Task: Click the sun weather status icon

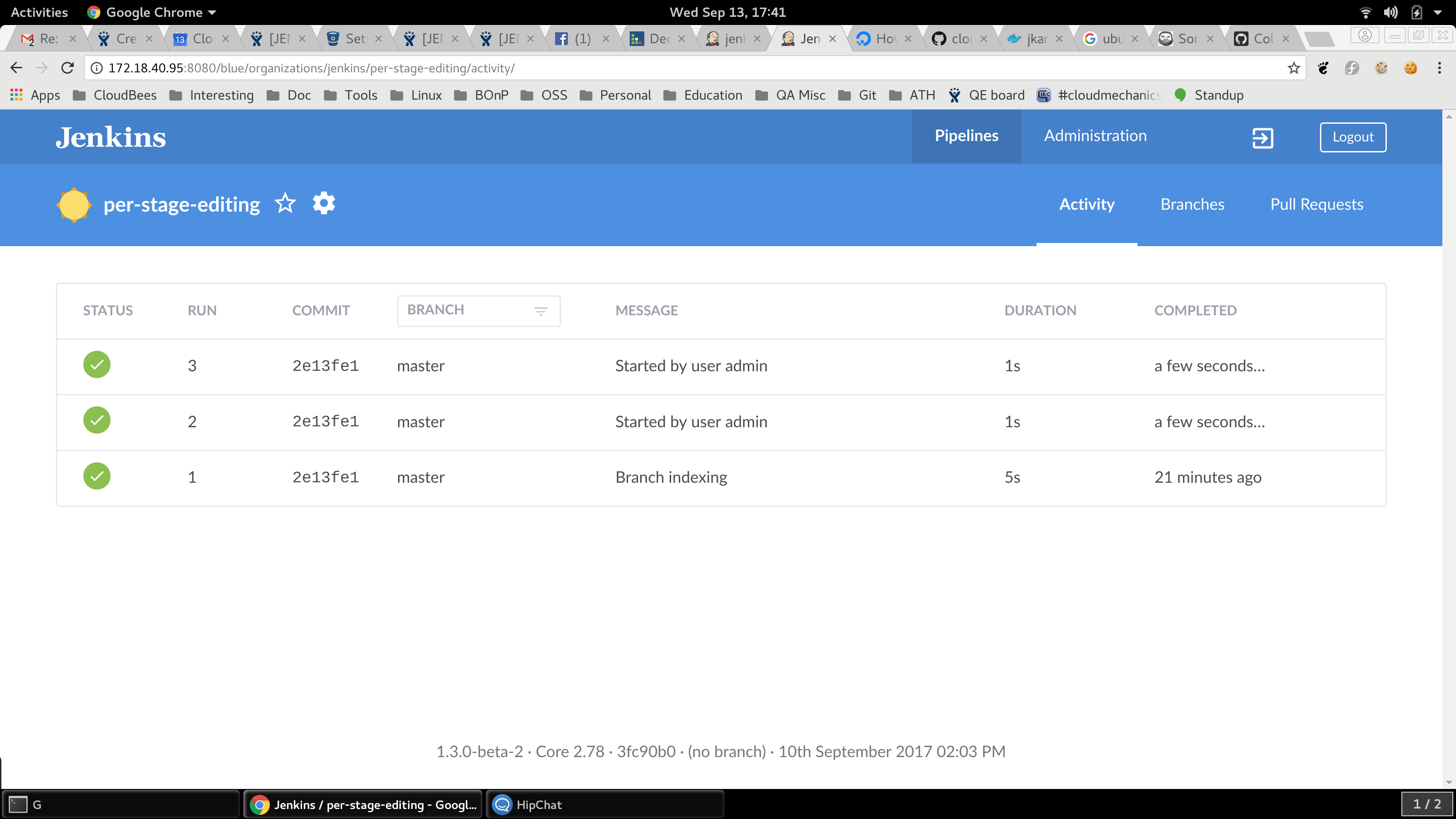Action: pos(73,205)
